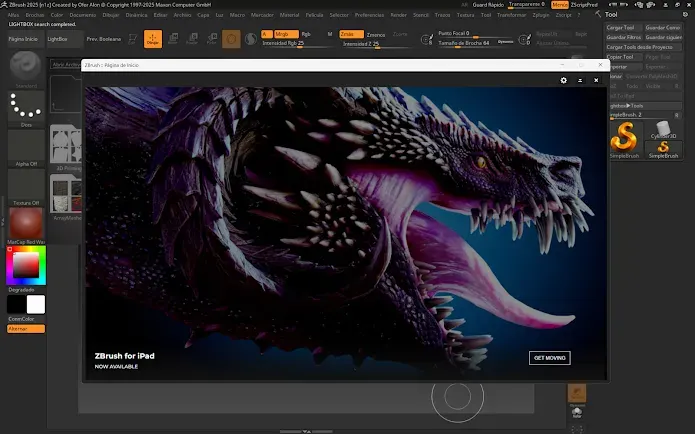695x434 pixels.
Task: Toggle the Mrgb mode button
Action: tap(286, 34)
